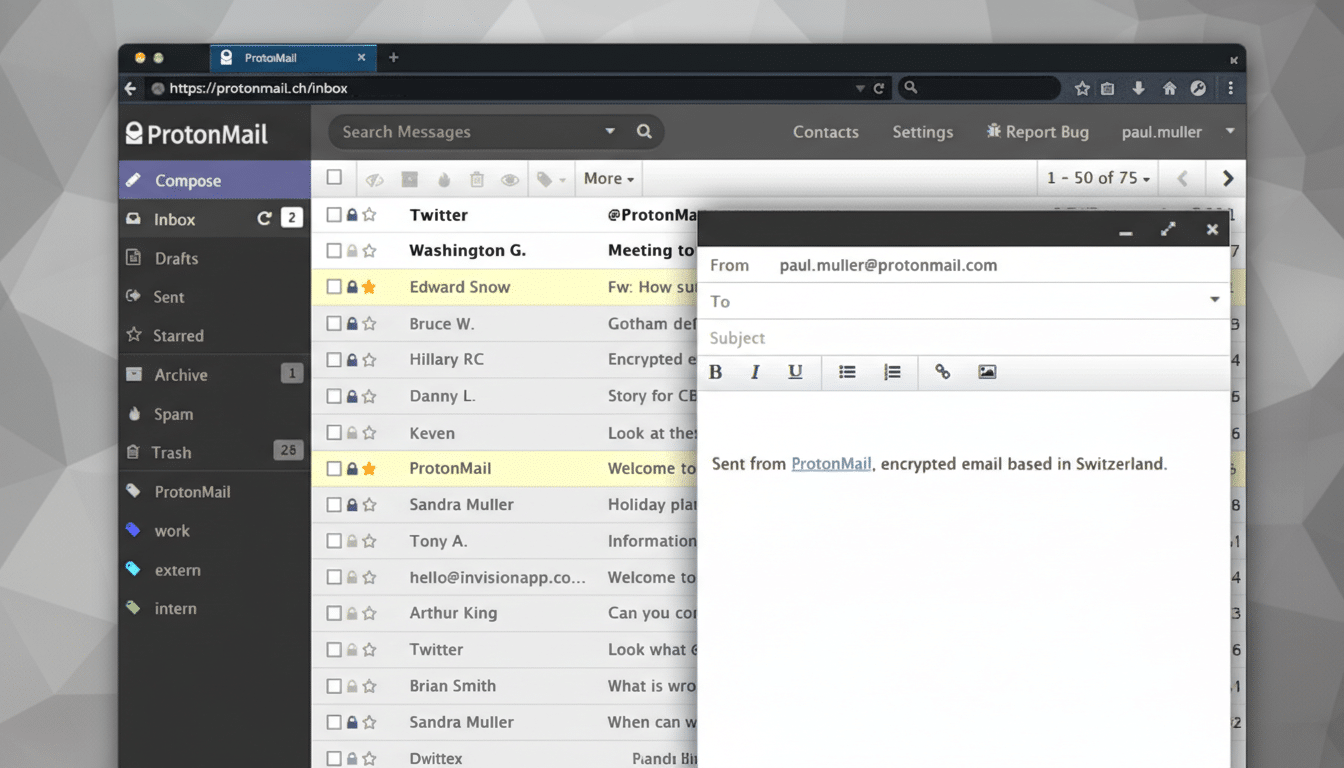
Task: Apply italic formatting in the composer
Action: (x=755, y=371)
